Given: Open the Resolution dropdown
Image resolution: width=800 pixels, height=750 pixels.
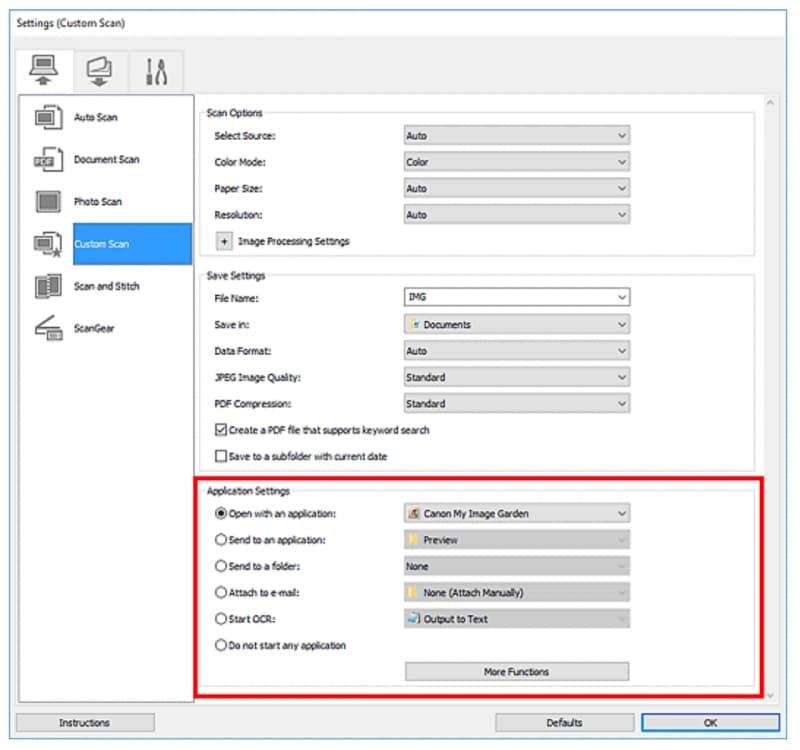Looking at the screenshot, I should 517,215.
